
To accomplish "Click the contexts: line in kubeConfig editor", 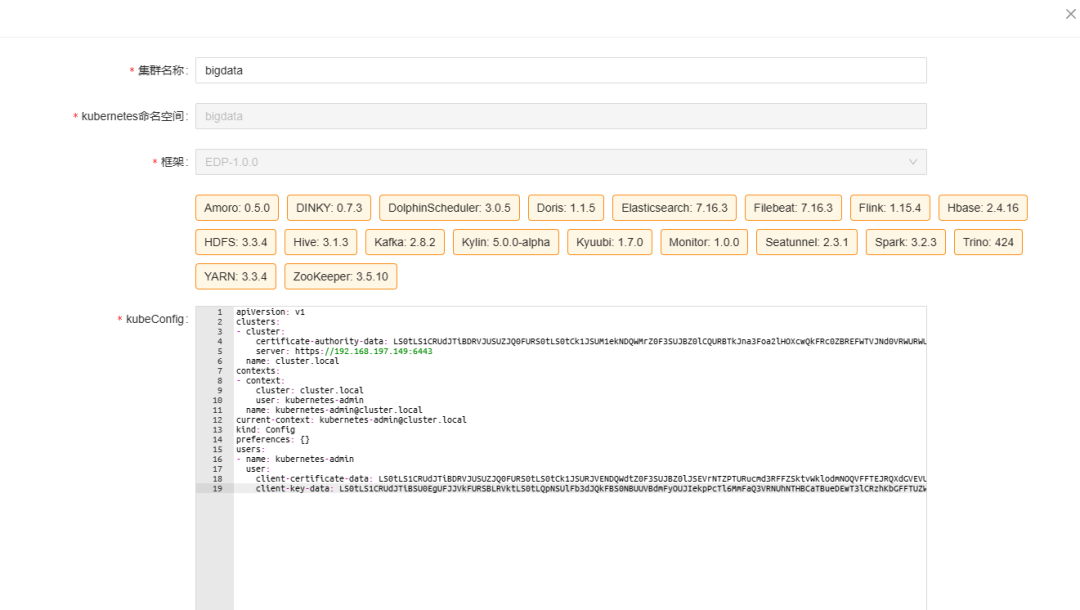I will (258, 371).
